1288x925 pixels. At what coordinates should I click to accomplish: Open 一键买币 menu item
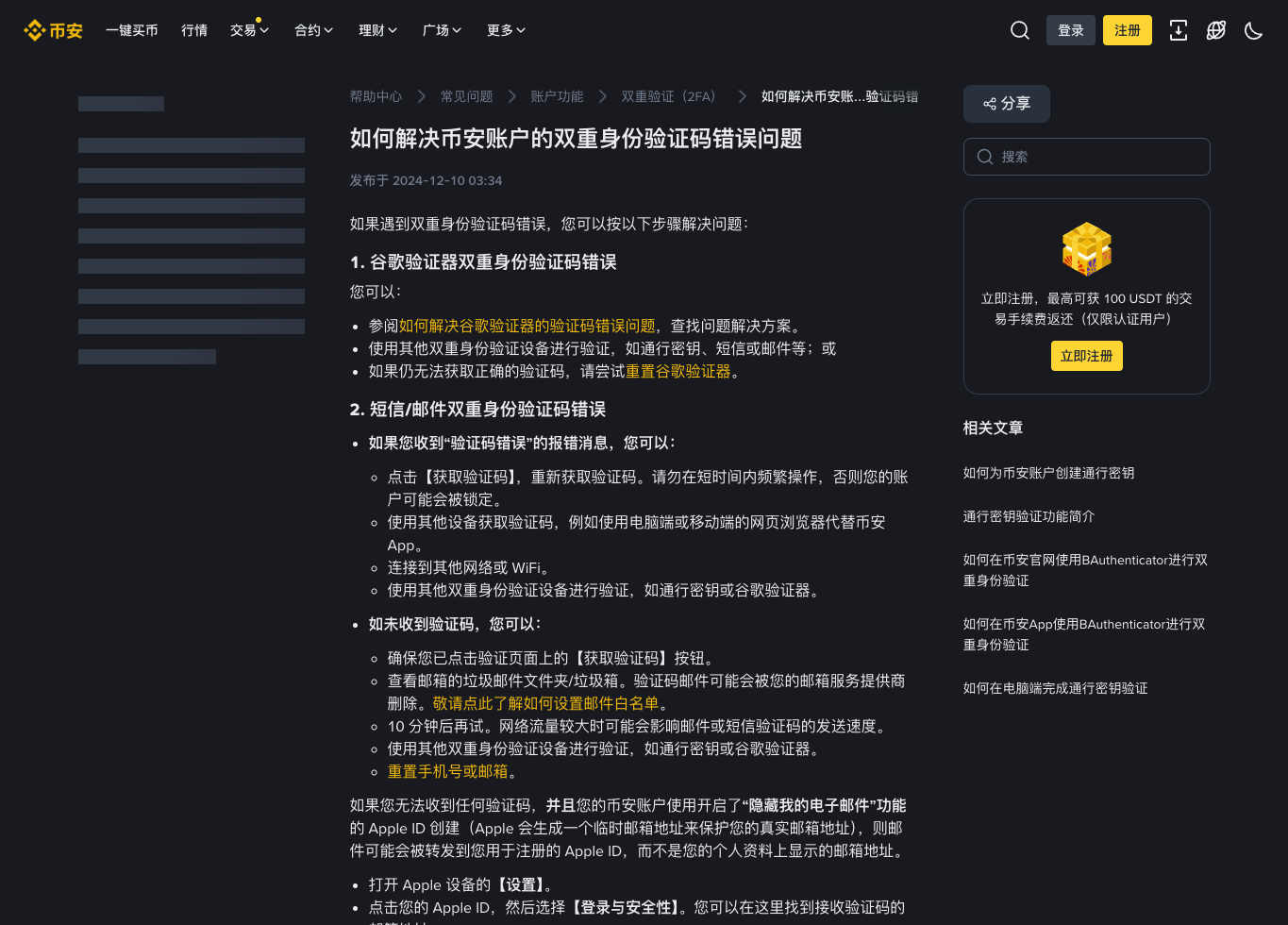[132, 30]
